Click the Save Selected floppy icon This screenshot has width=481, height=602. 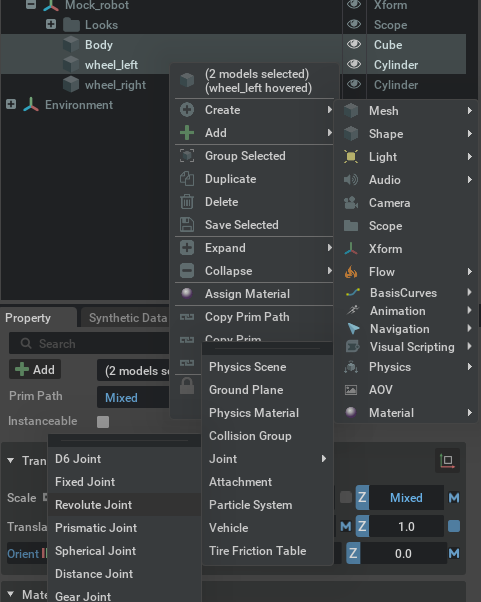[x=187, y=225]
